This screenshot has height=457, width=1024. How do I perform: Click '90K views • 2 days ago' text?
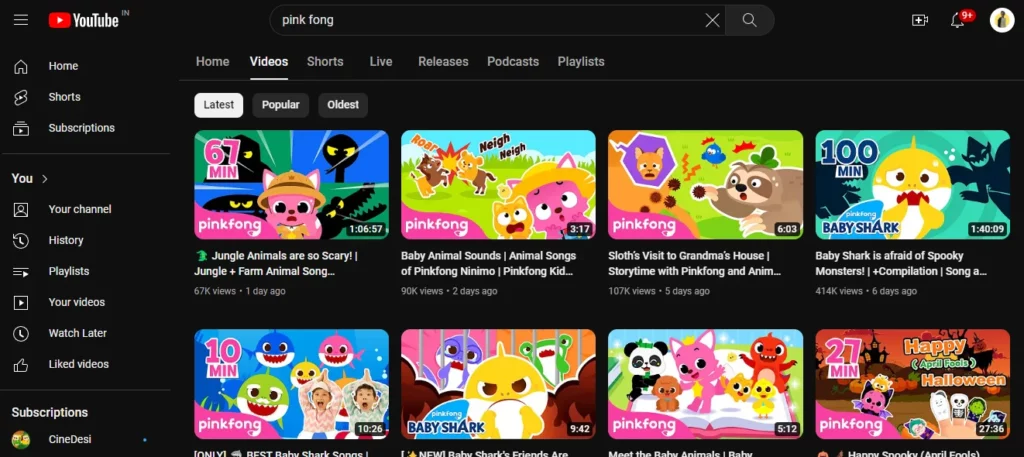click(449, 291)
